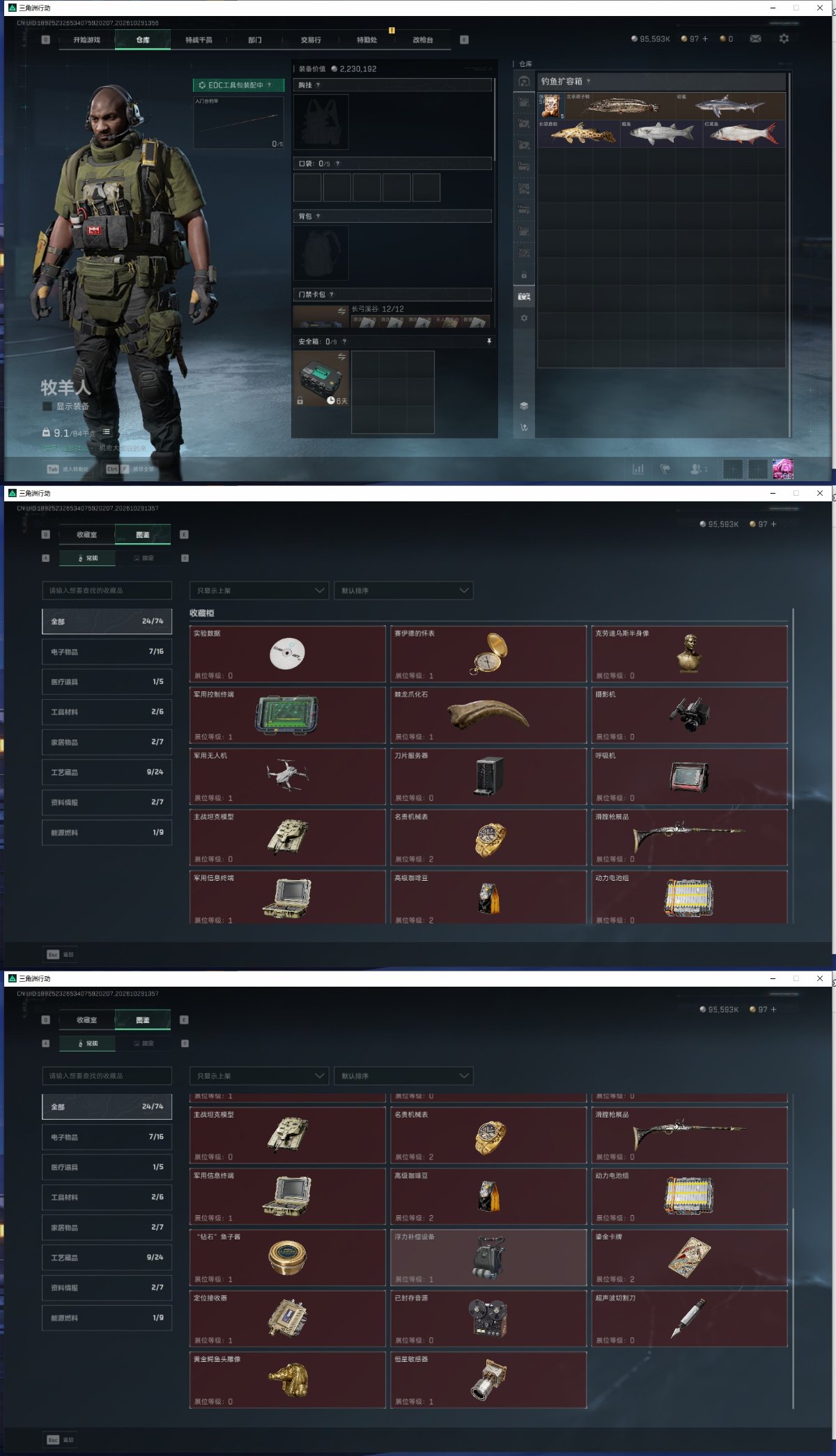Viewport: 836px width, 1456px height.
Task: Select the safe box case item
Action: [x=321, y=379]
